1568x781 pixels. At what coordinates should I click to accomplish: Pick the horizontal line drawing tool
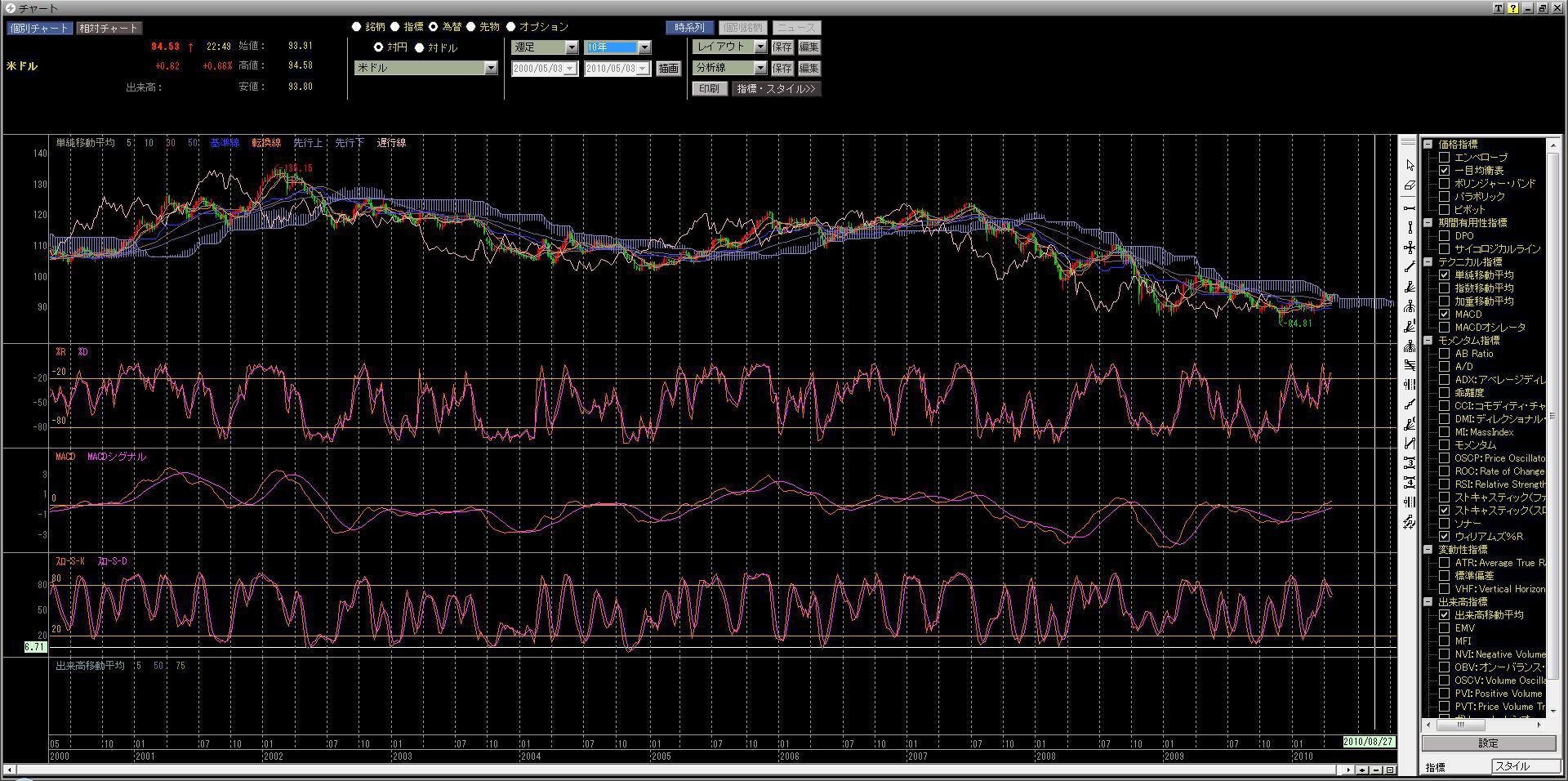(x=1410, y=208)
